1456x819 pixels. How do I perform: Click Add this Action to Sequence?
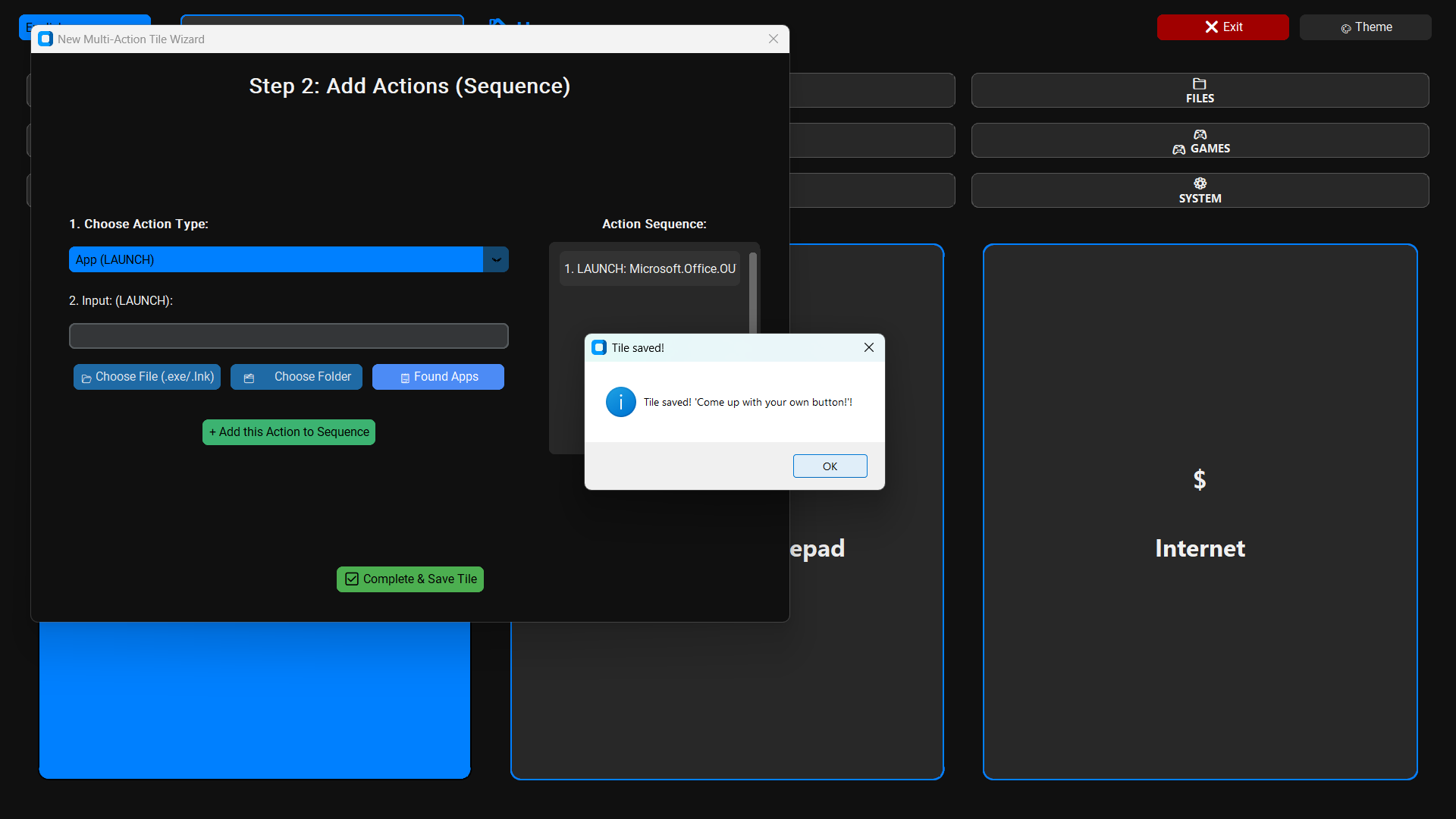click(x=288, y=432)
